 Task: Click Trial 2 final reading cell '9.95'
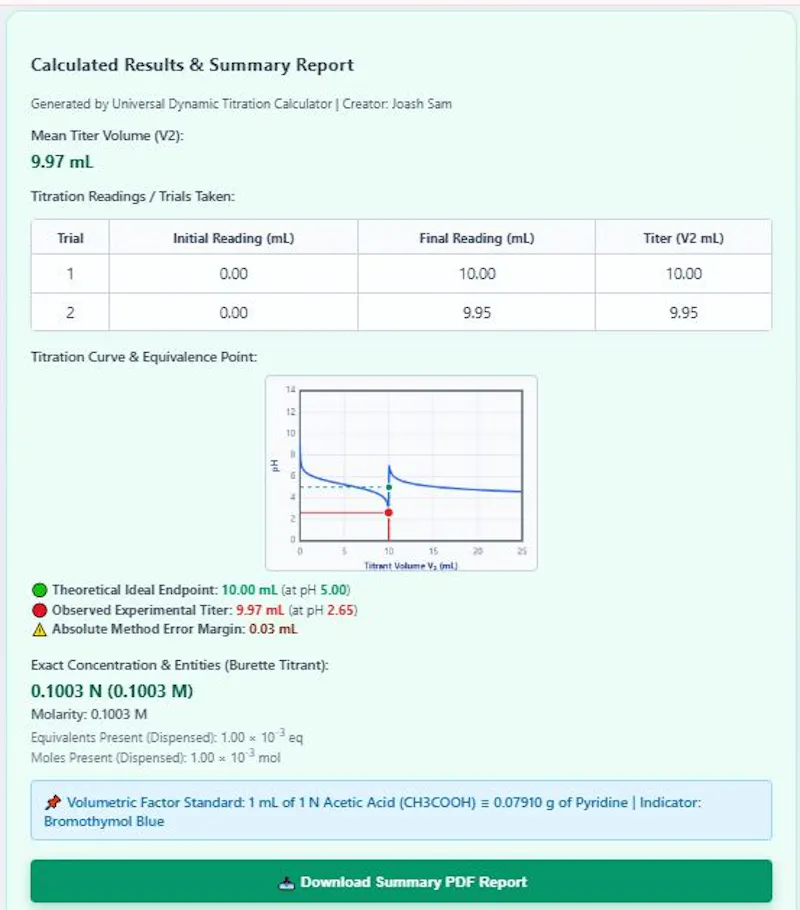click(x=477, y=313)
